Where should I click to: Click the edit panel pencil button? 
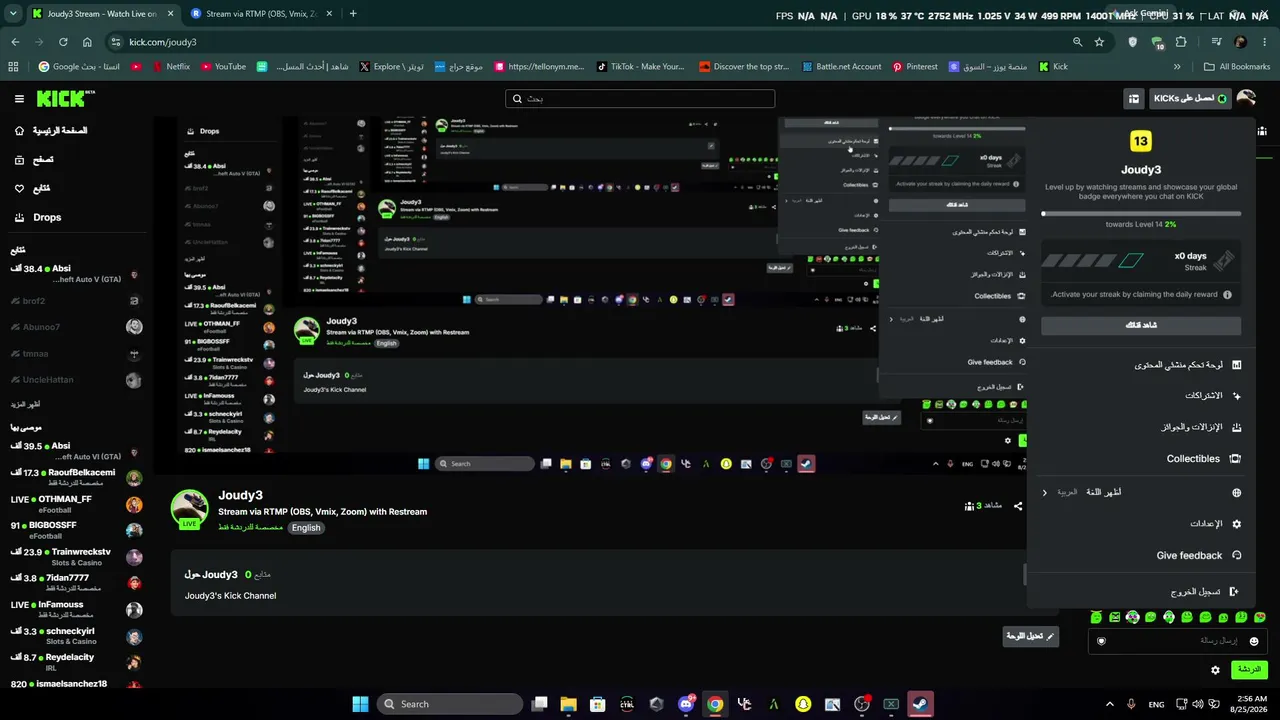click(1030, 636)
